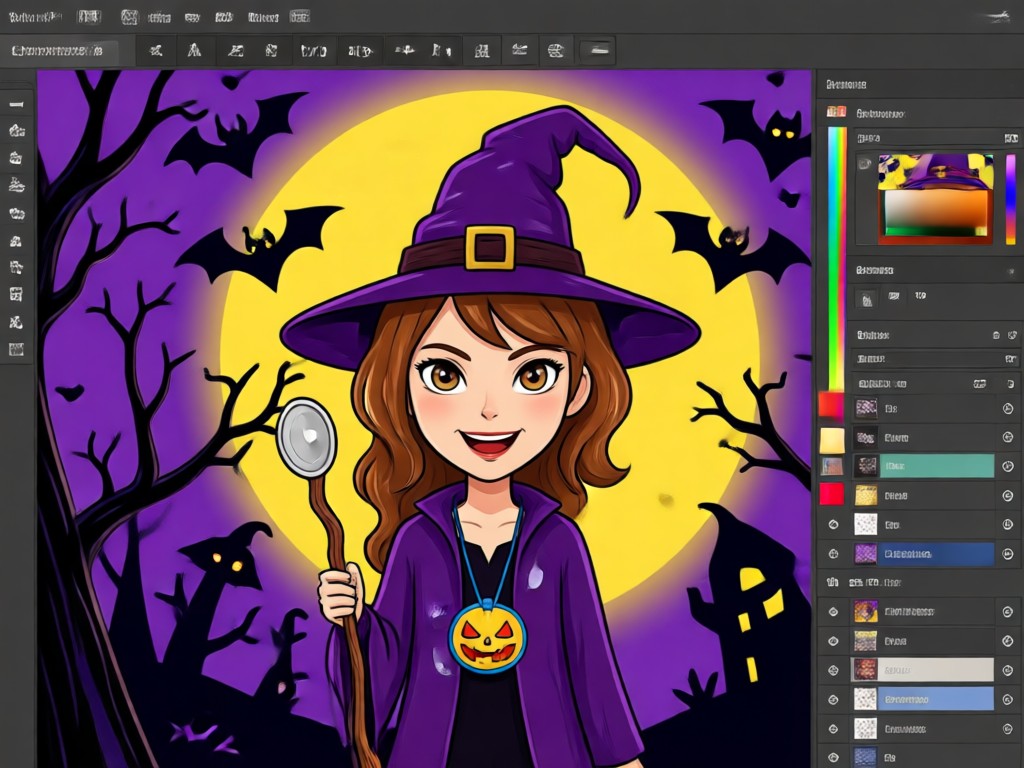Click the witch hat preview thumbnail
The image size is (1024, 768).
pos(935,172)
